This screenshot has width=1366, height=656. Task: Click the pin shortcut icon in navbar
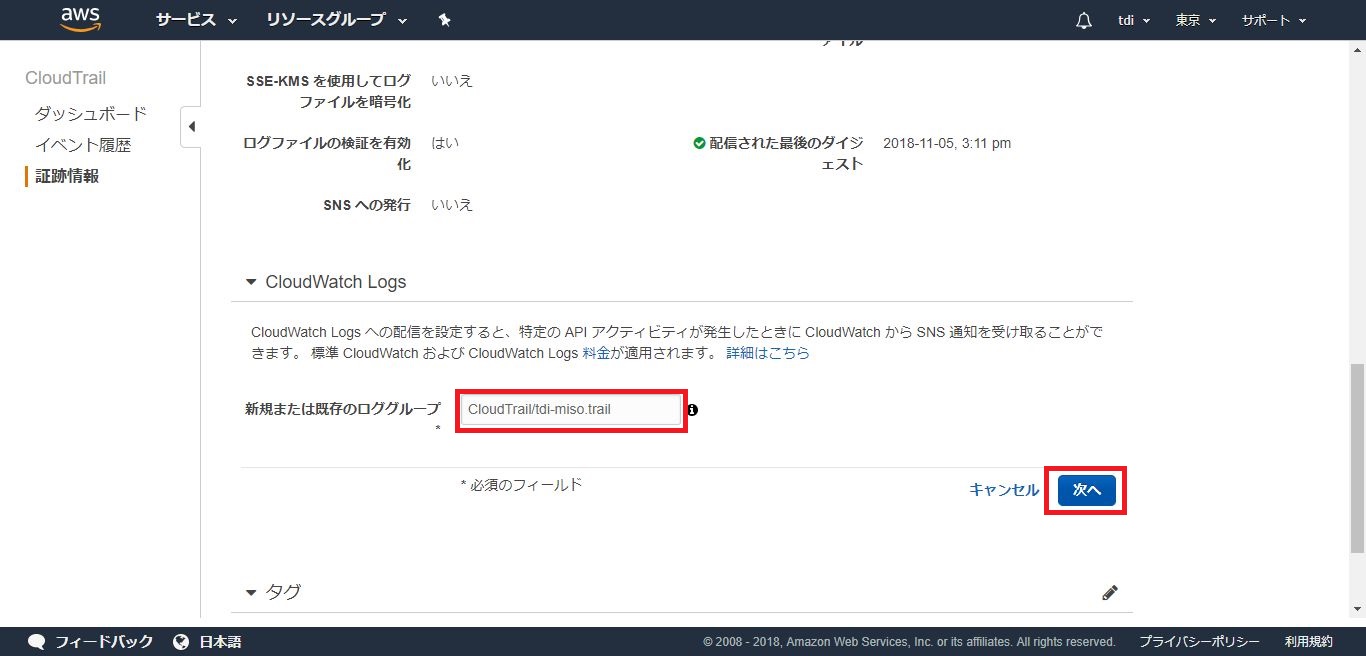point(445,20)
